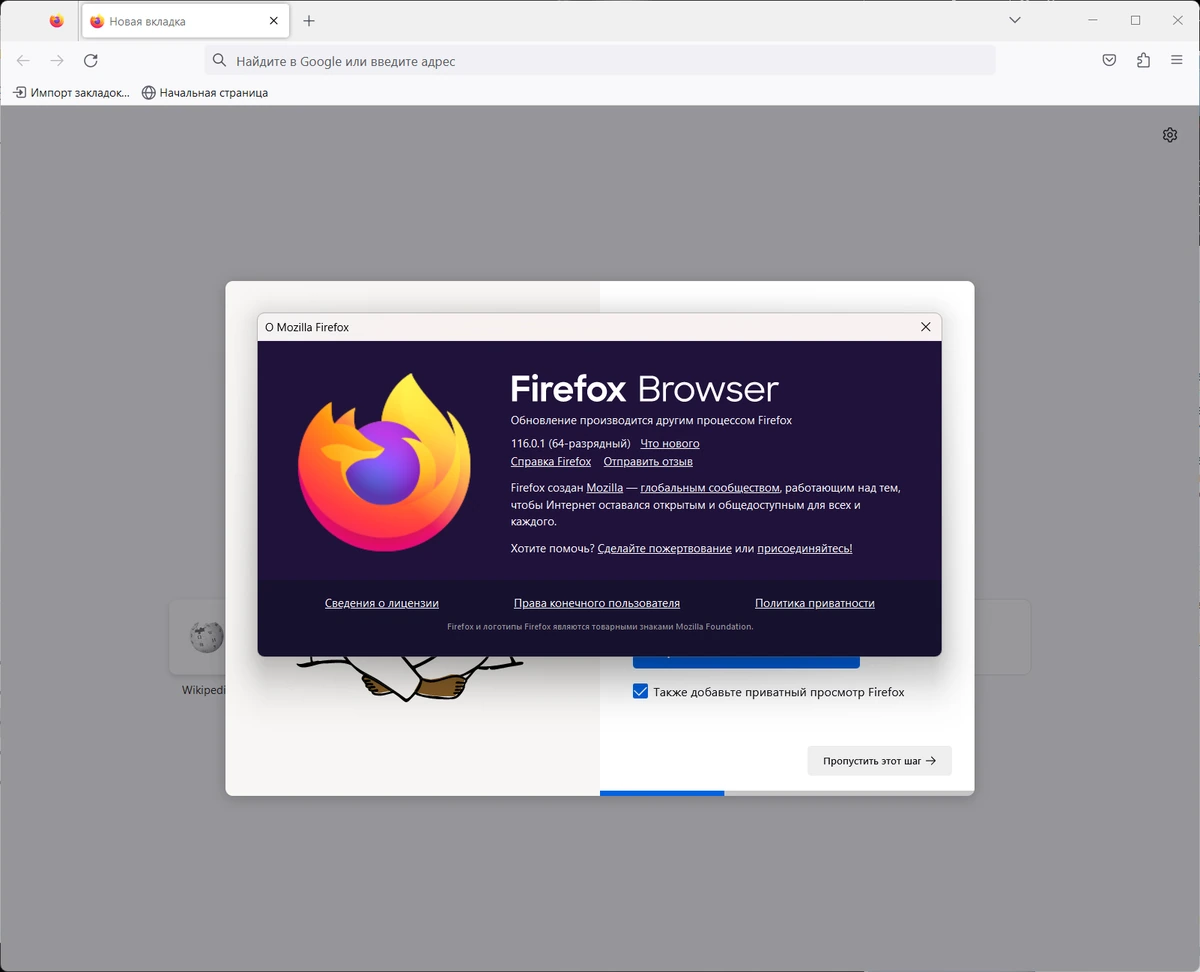Open the list all tabs chevron
Viewport: 1200px width, 972px height.
coord(1015,20)
